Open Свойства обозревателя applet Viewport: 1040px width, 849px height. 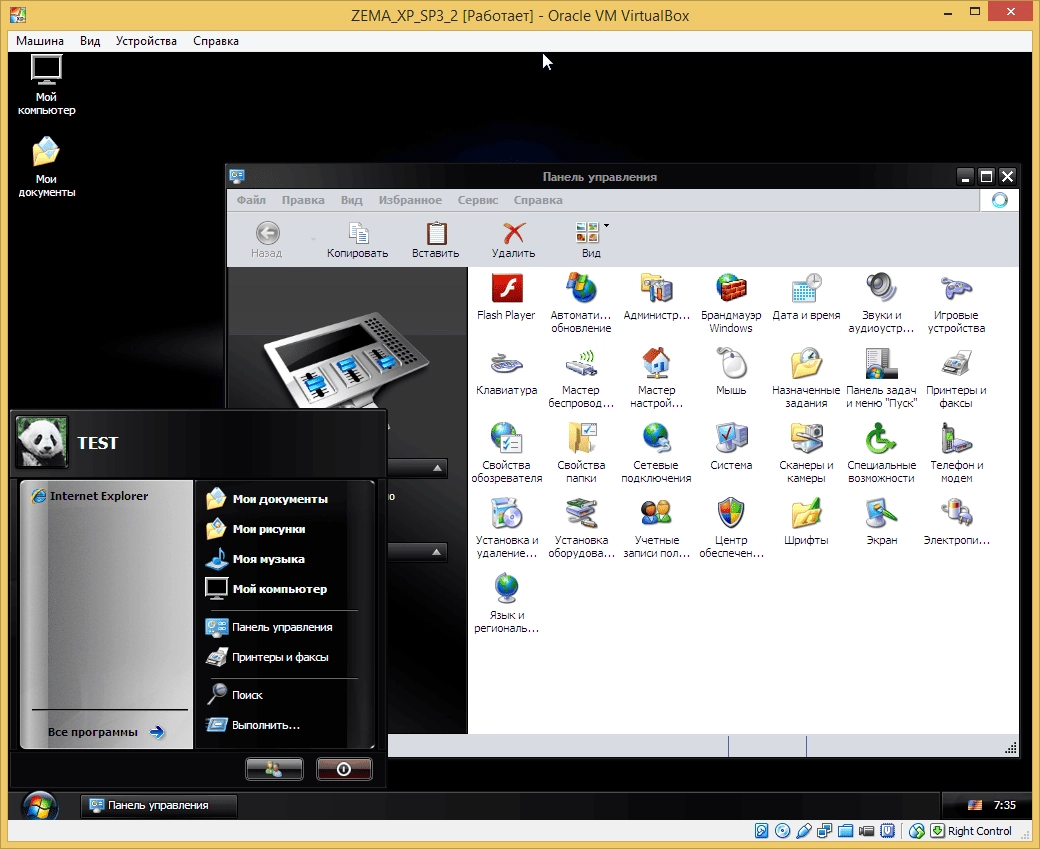[x=506, y=452]
